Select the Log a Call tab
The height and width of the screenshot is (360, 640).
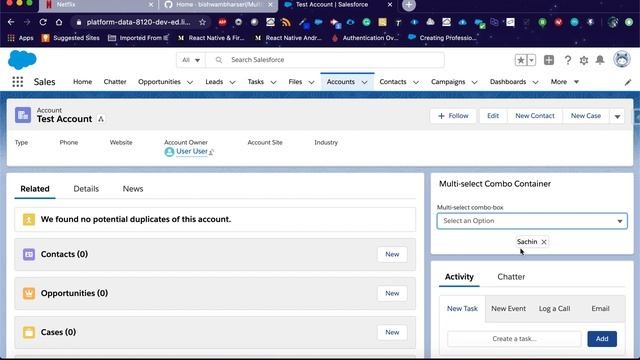(554, 309)
